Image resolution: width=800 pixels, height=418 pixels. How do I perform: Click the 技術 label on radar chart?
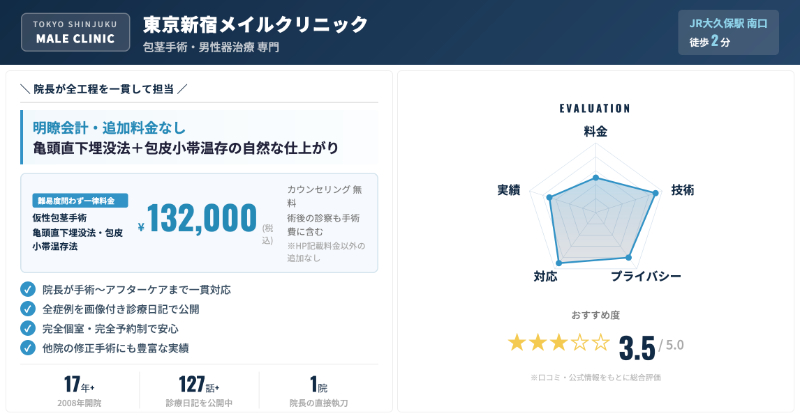(682, 190)
